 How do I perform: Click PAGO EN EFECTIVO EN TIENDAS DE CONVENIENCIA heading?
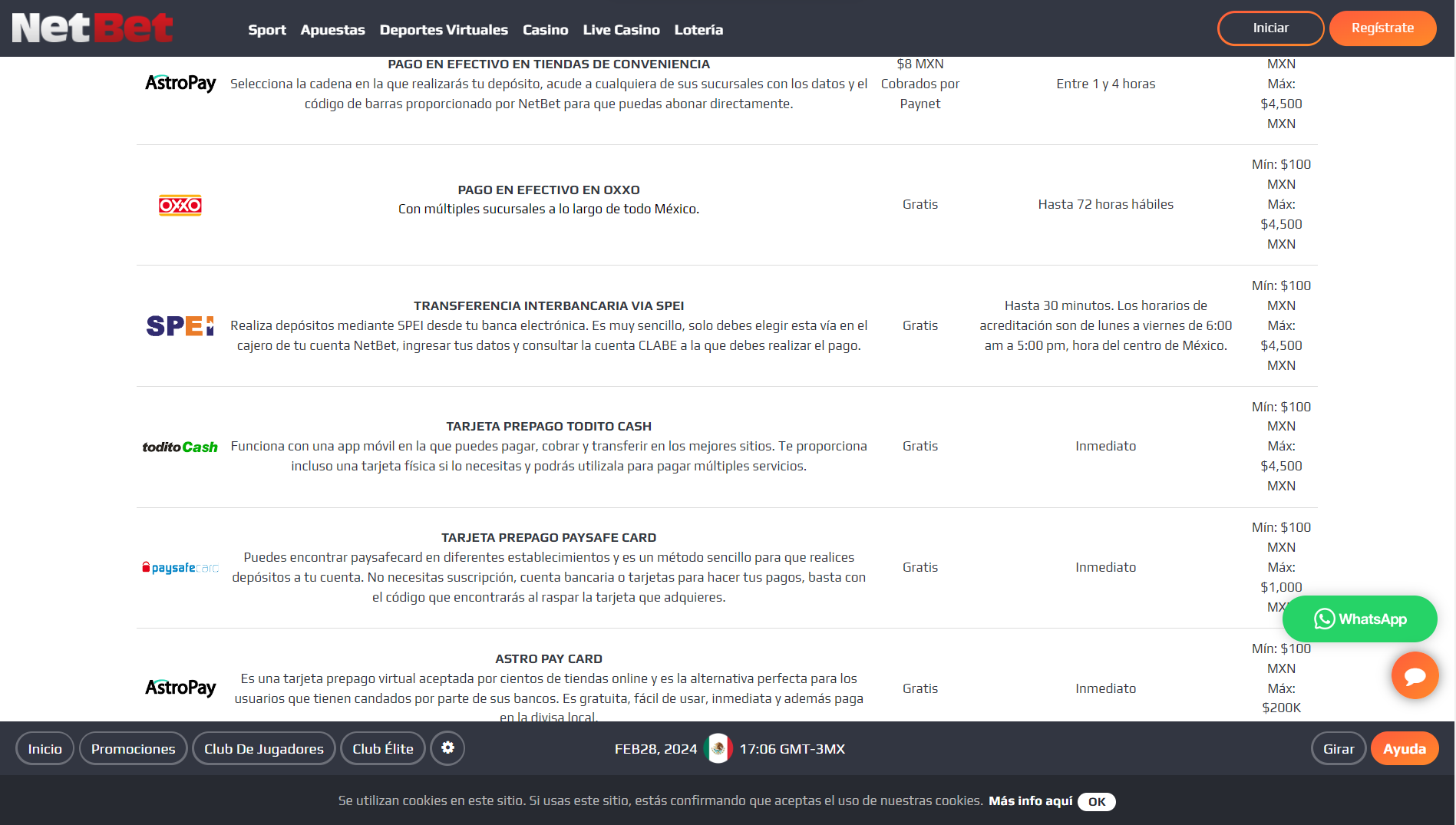pos(549,64)
